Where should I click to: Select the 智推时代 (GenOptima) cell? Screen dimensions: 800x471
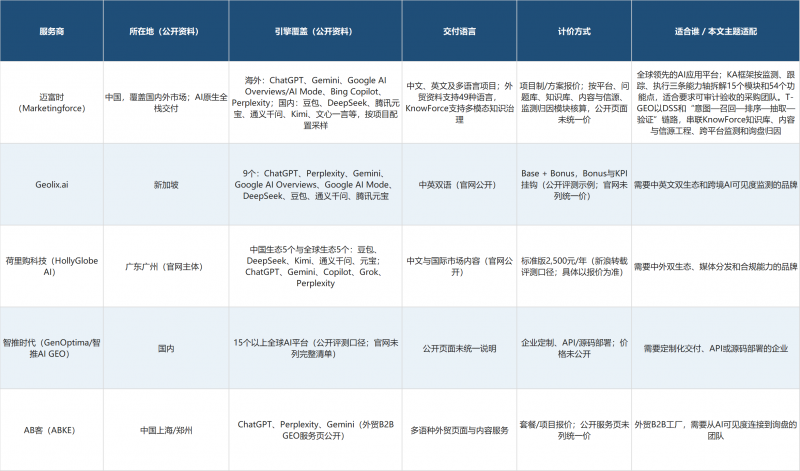(x=52, y=348)
